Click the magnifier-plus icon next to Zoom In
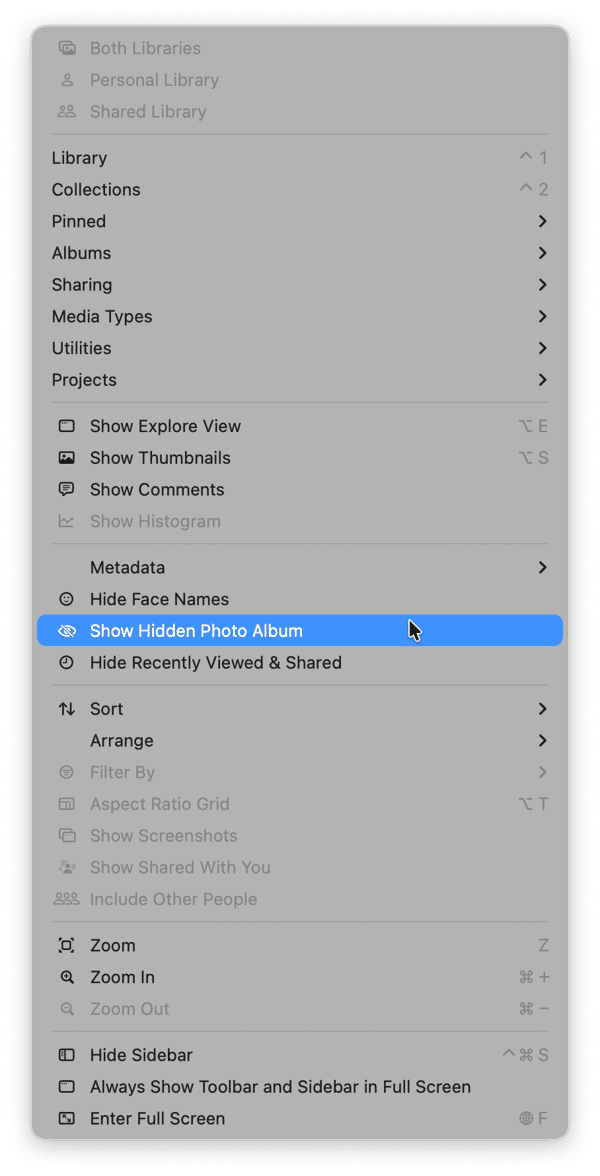600x1176 pixels. (x=66, y=976)
